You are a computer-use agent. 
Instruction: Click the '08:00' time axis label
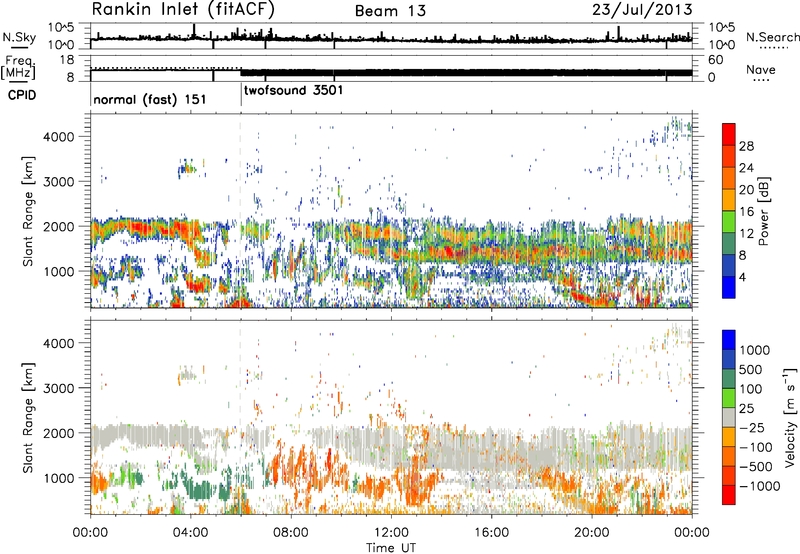pos(291,533)
